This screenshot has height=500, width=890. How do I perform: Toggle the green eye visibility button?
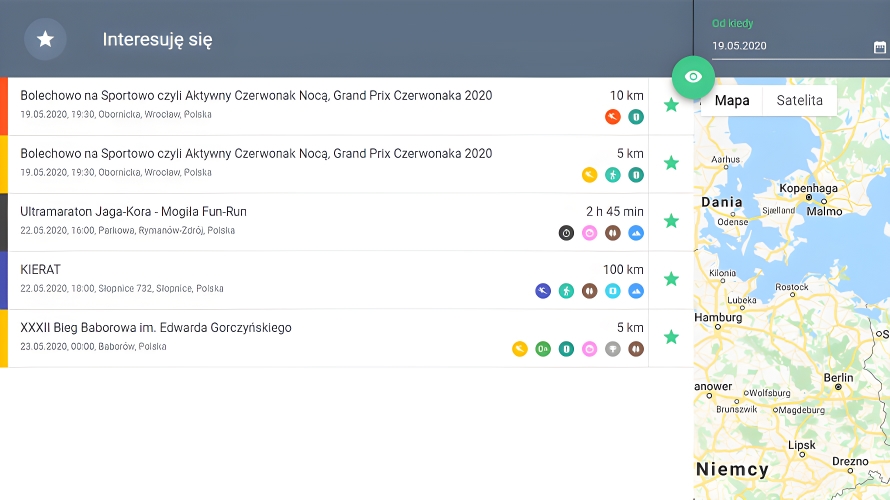694,77
